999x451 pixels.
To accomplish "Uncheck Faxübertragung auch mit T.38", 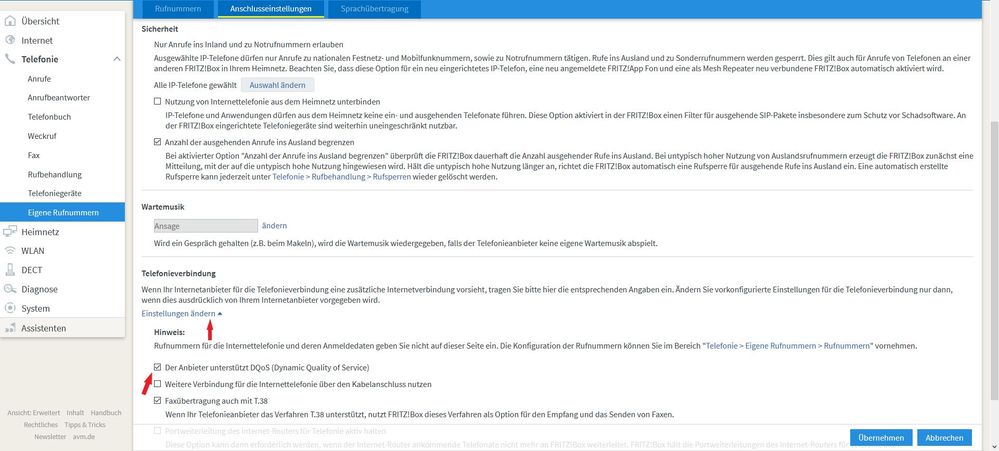I will (157, 401).
